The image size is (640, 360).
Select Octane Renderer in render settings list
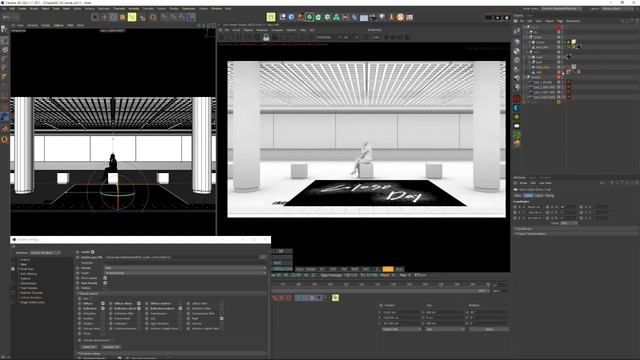(x=31, y=298)
